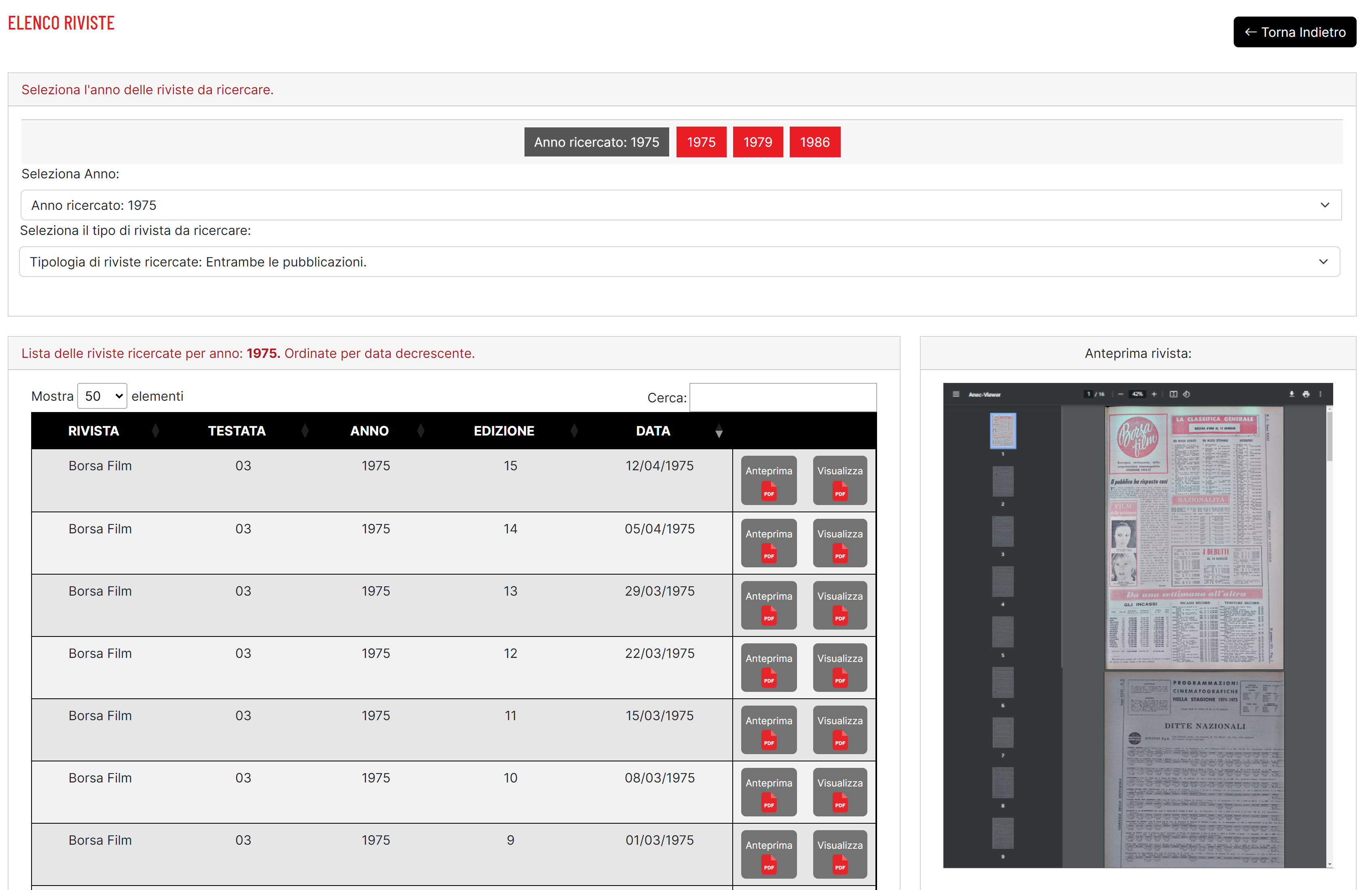Click the date cell 01/03/1975
The width and height of the screenshot is (1372, 890).
(x=660, y=840)
